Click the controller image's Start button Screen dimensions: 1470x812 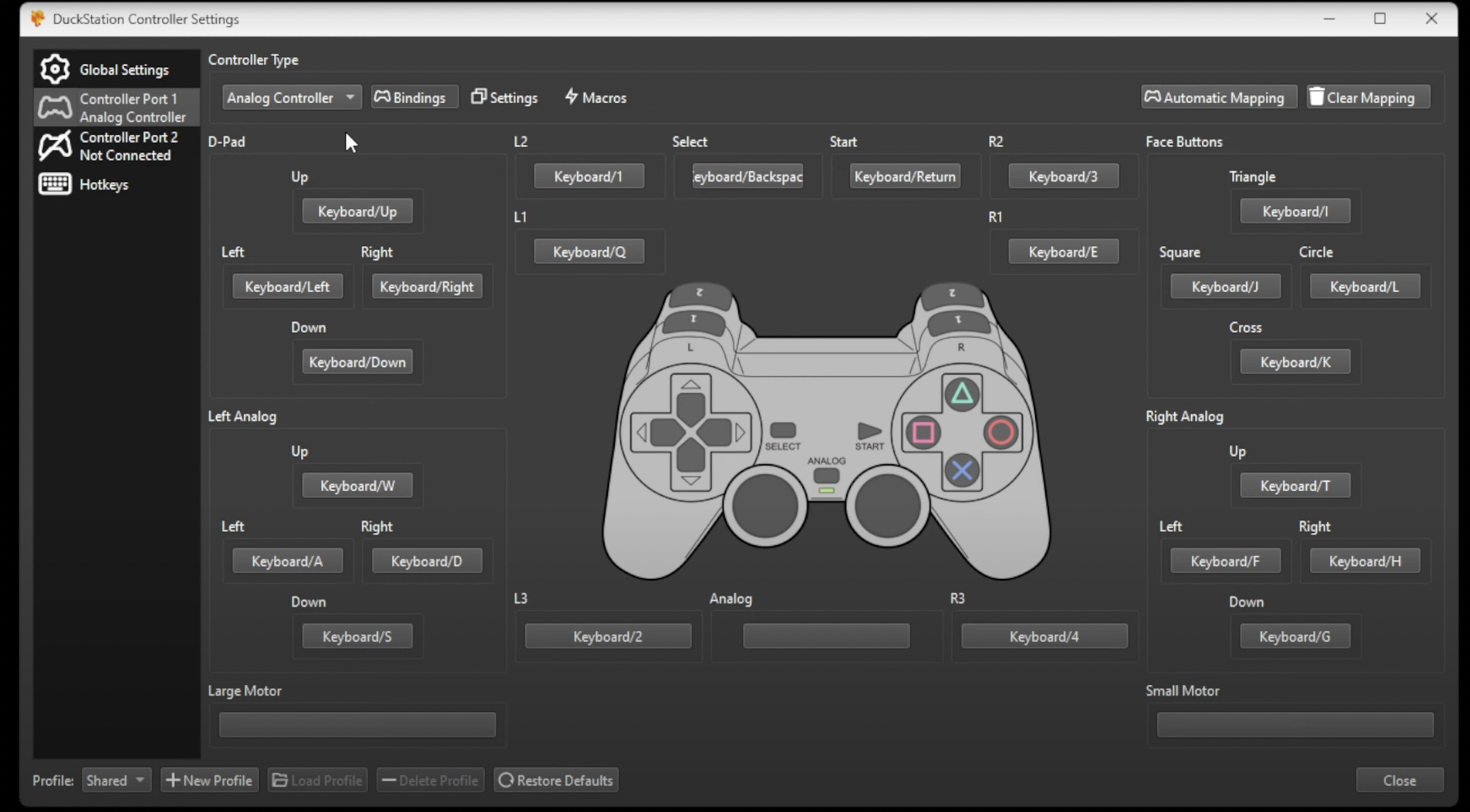tap(869, 431)
